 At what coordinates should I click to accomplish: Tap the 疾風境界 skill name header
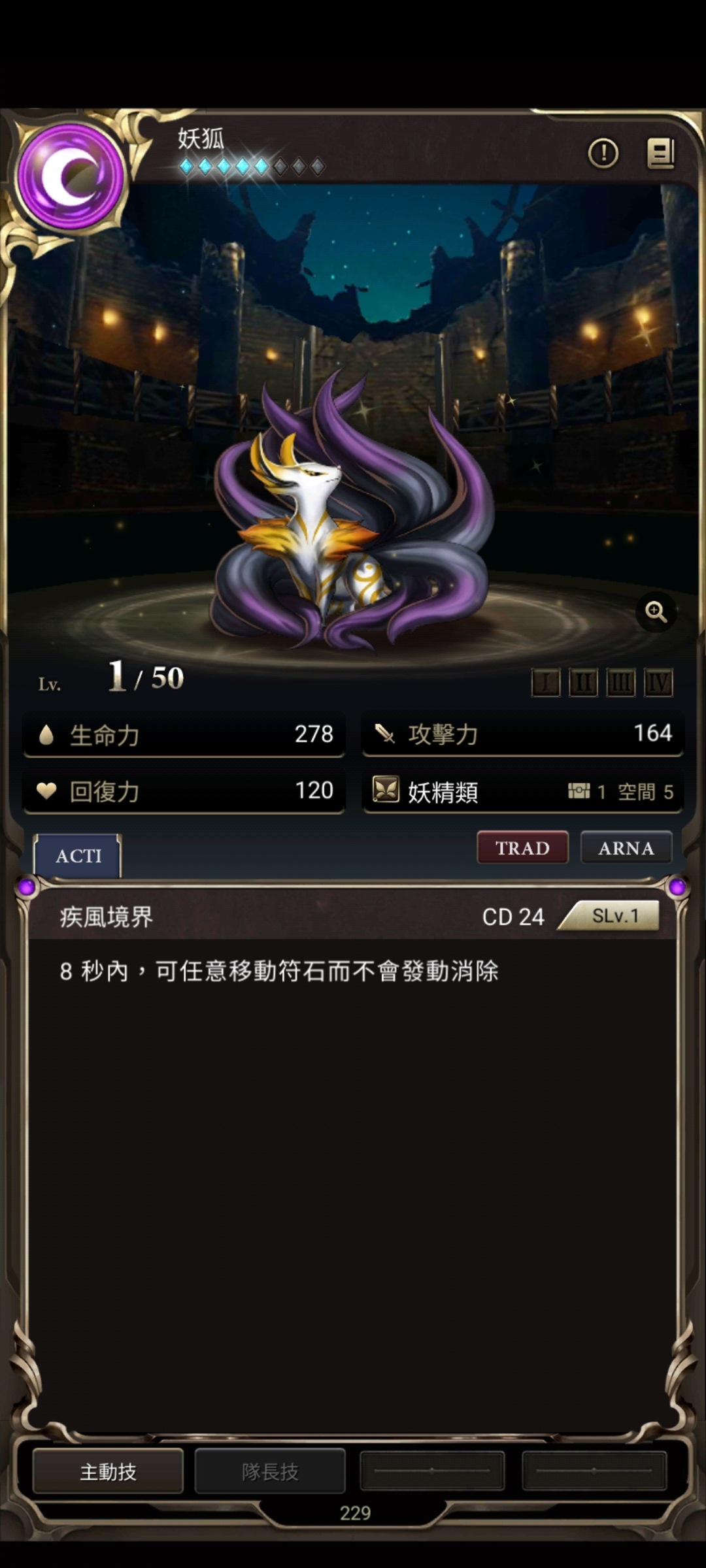tap(106, 917)
